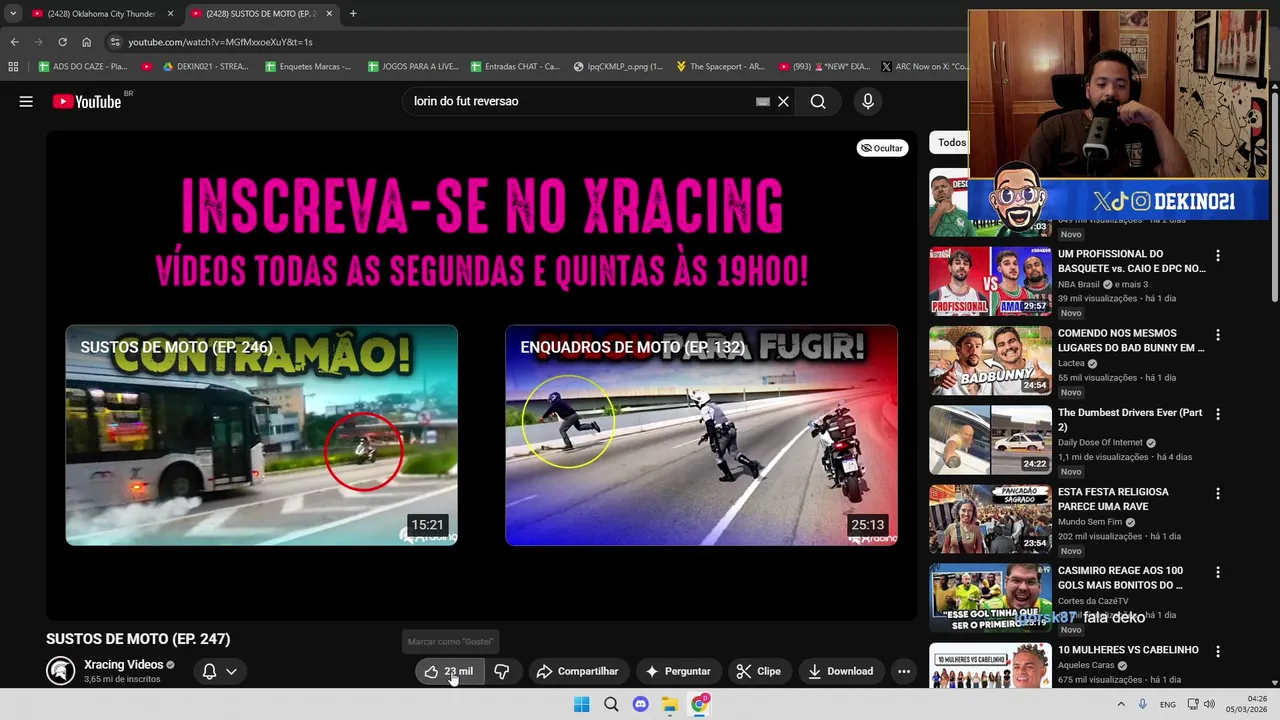Open the Chrome apps grid icon

tap(13, 67)
